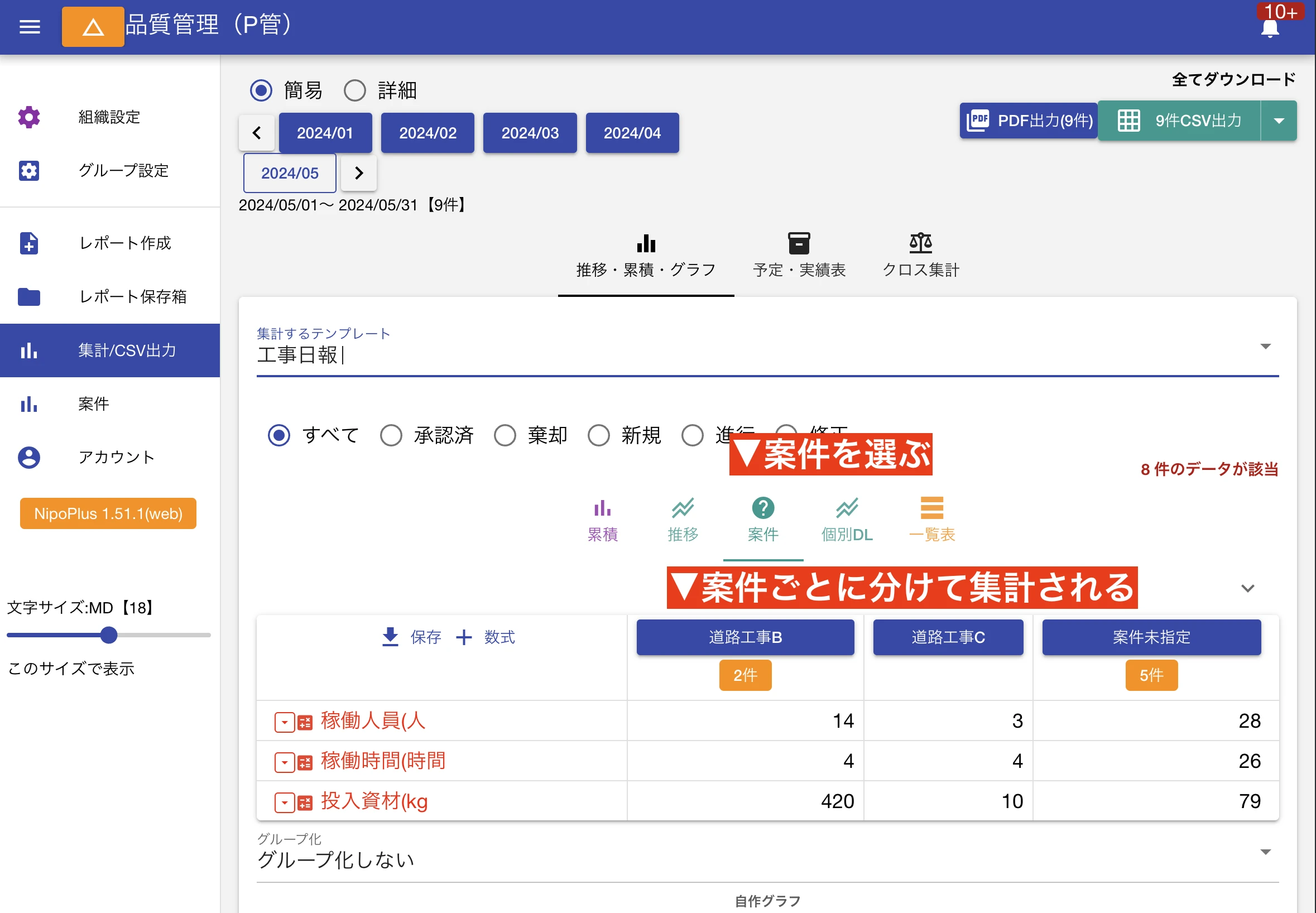Click the 累積 (cumulative) icon

[x=601, y=510]
